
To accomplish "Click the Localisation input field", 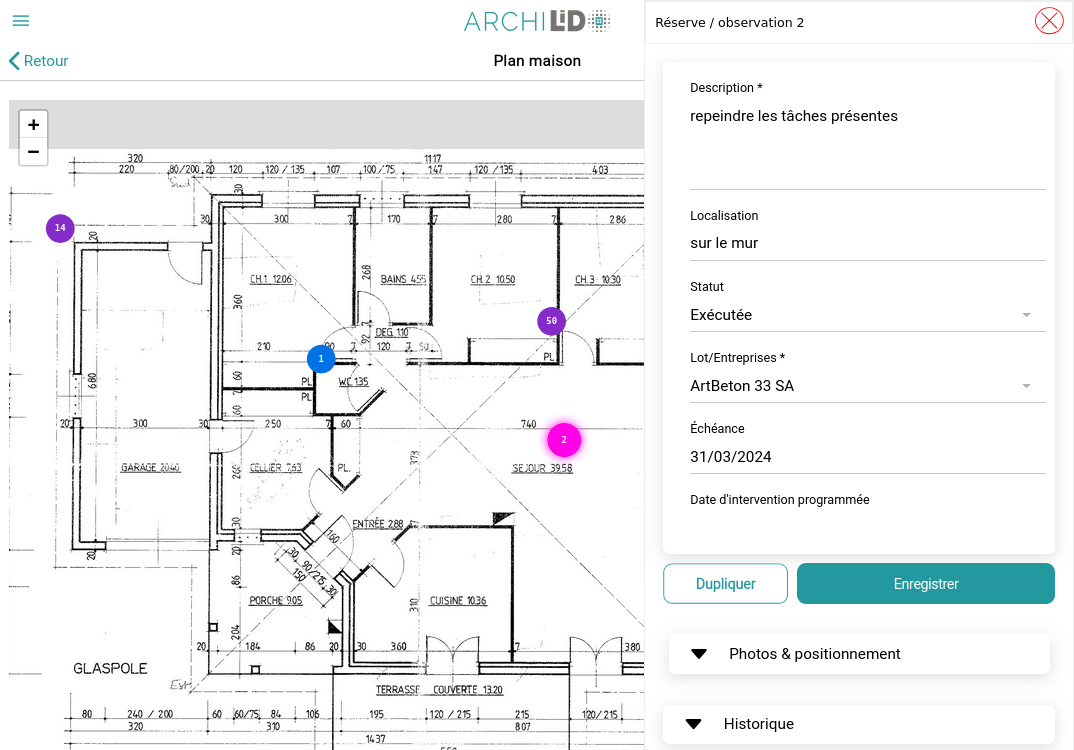I will coord(866,243).
